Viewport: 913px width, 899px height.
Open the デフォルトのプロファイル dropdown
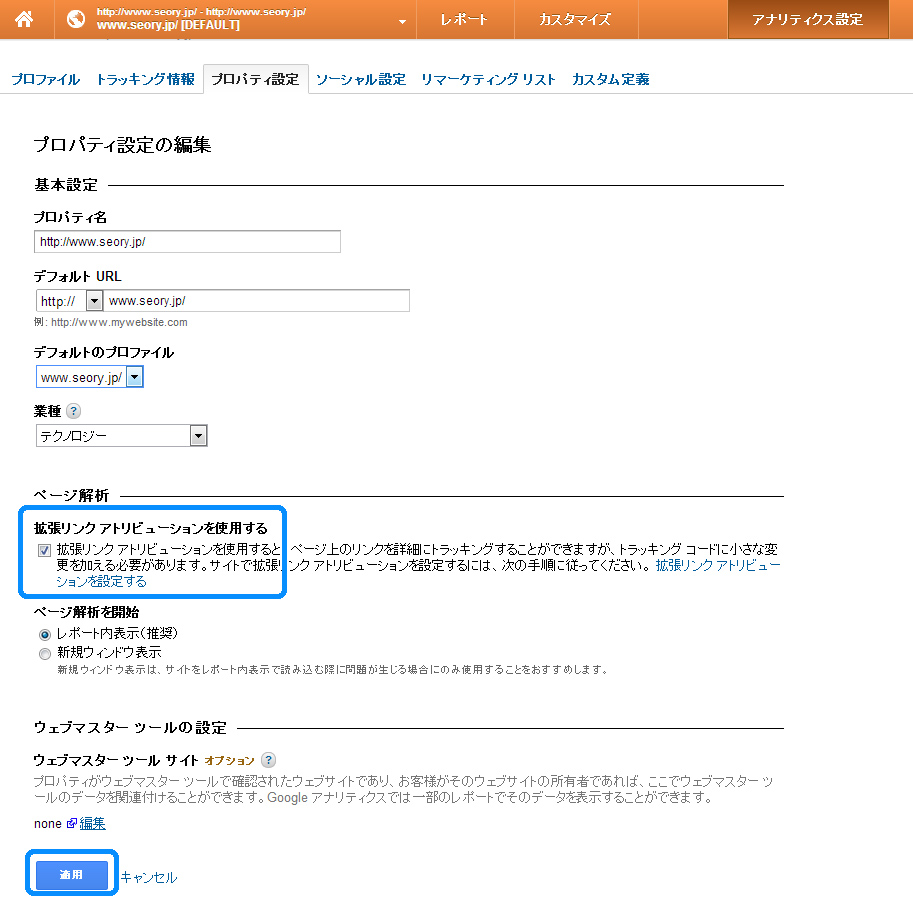[x=135, y=377]
